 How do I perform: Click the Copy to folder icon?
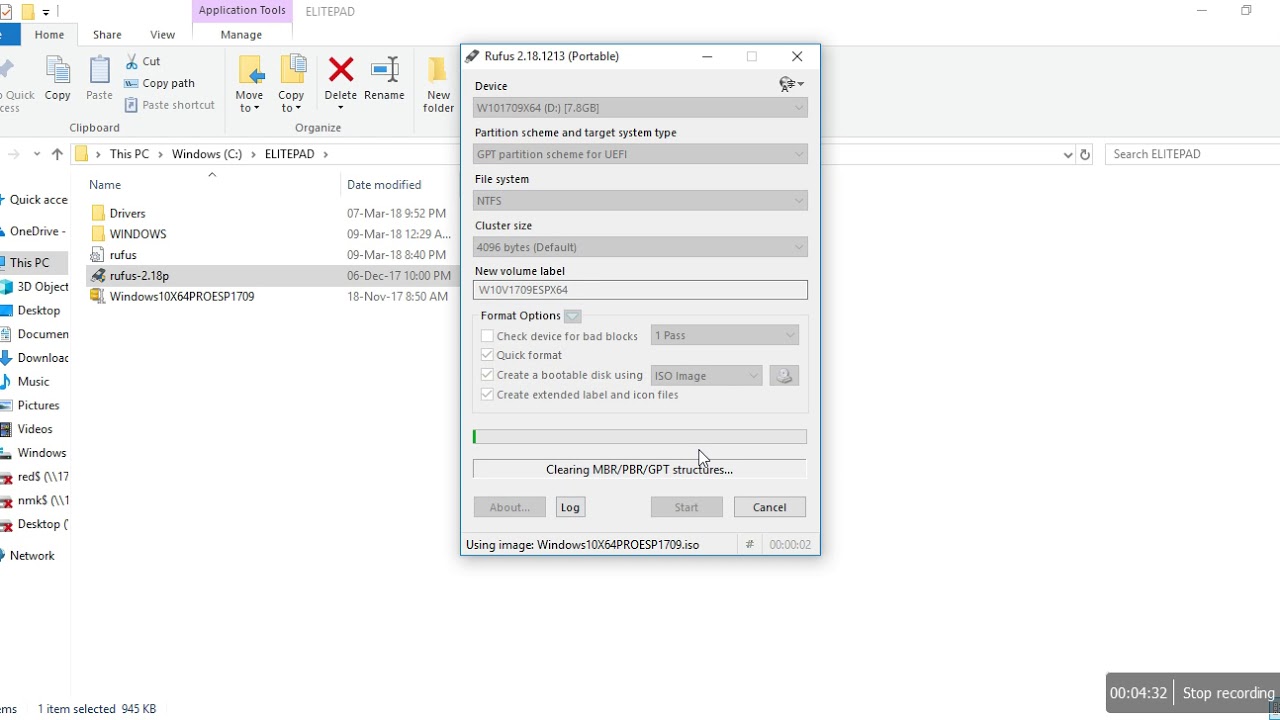[292, 69]
